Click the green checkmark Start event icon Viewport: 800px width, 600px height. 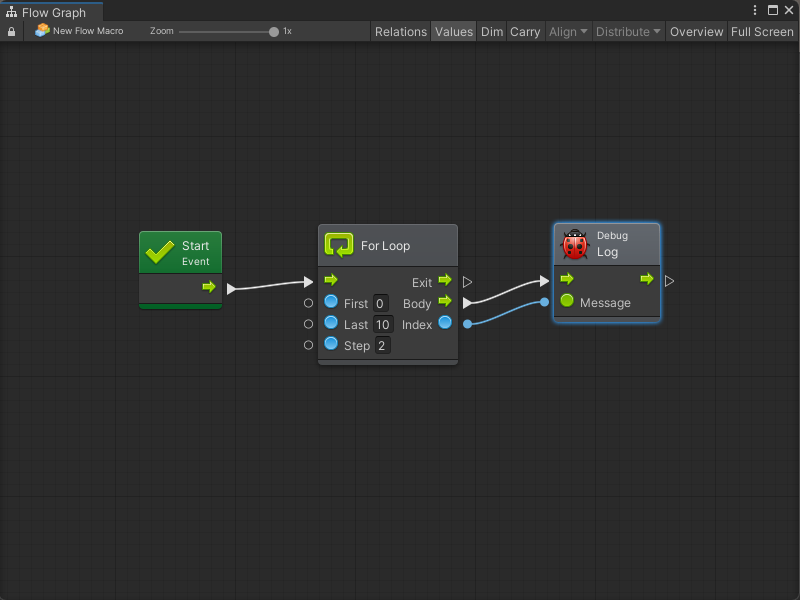point(159,252)
